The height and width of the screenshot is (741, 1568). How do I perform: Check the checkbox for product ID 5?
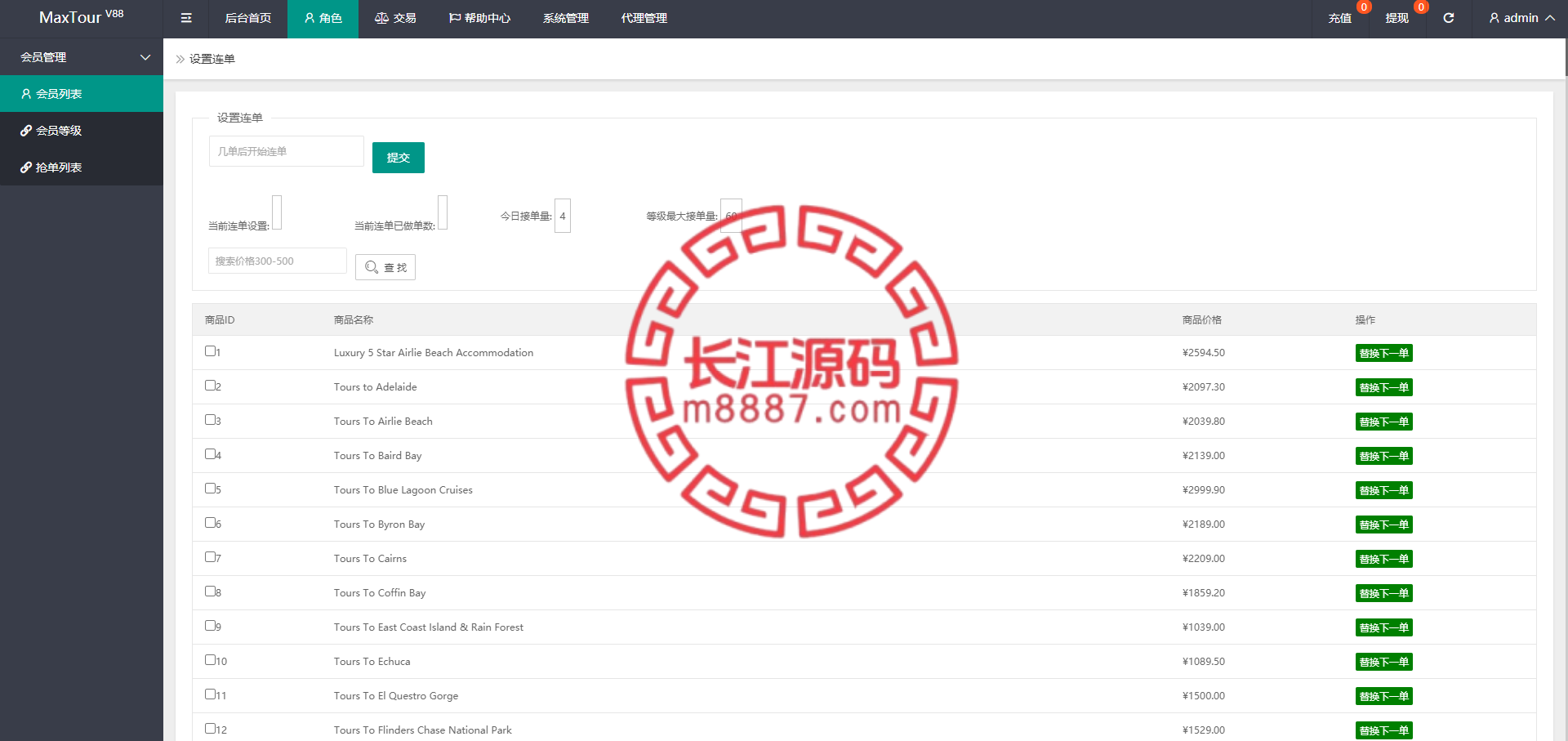coord(210,489)
